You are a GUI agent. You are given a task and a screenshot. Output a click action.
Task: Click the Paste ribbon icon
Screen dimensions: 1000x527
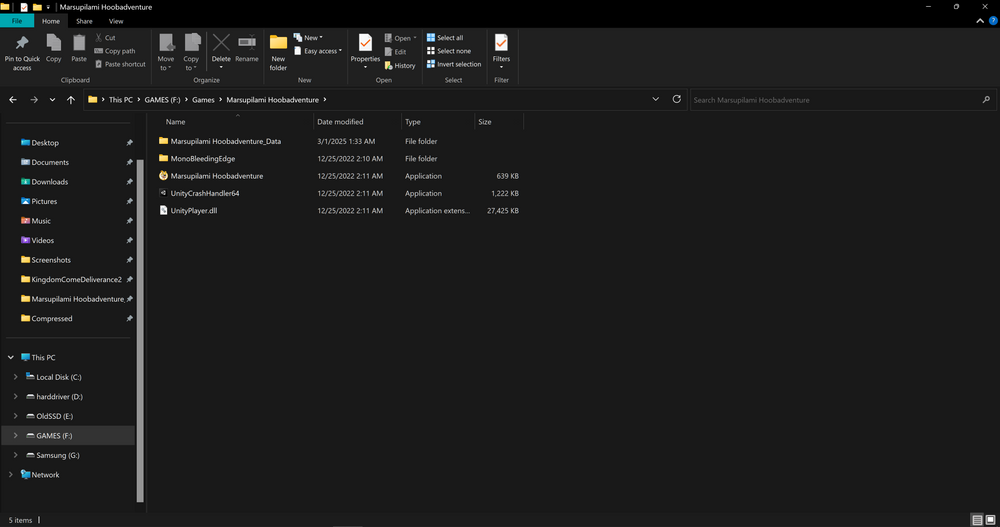78,43
